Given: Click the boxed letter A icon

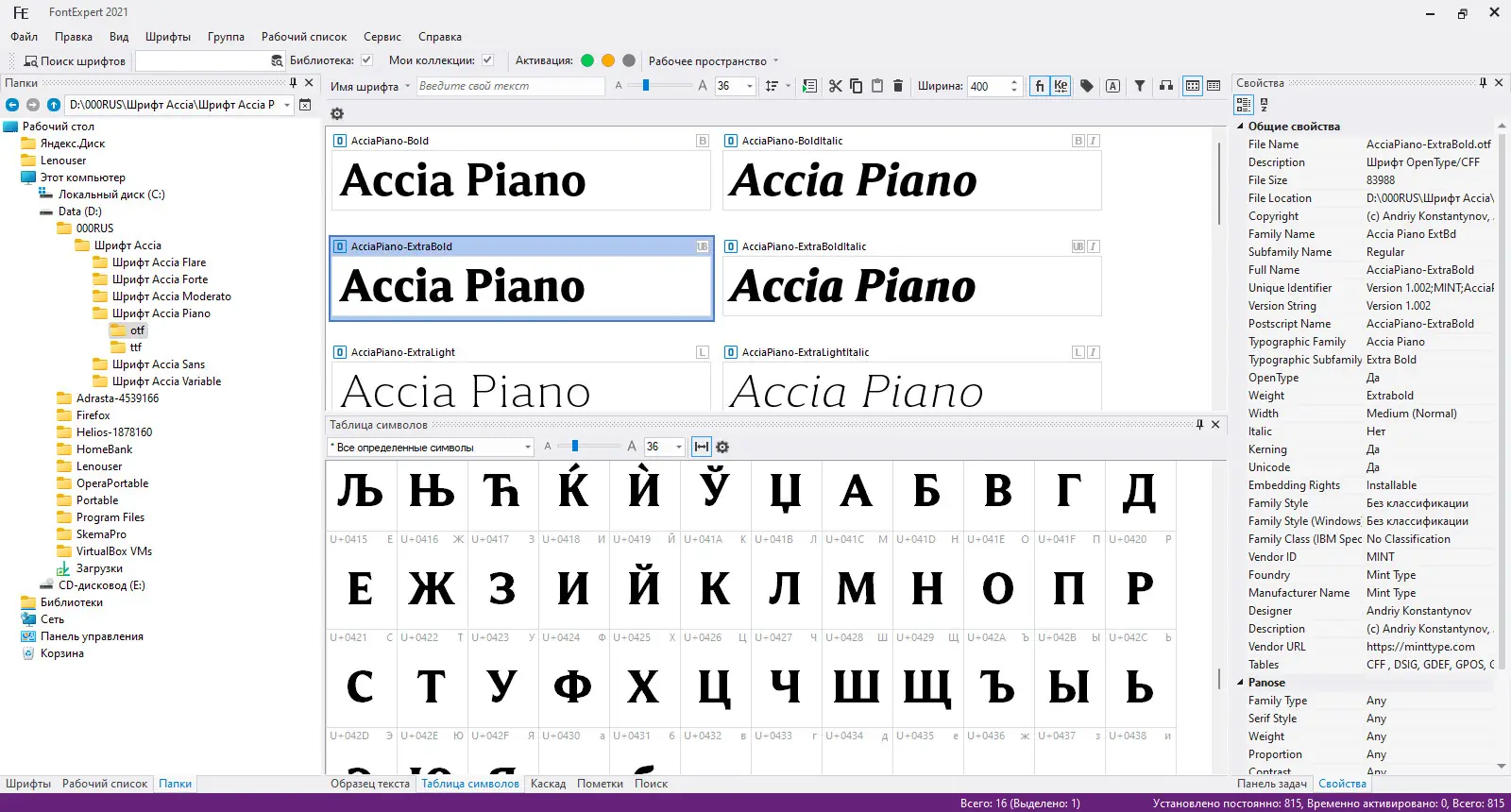Looking at the screenshot, I should click(x=1113, y=86).
